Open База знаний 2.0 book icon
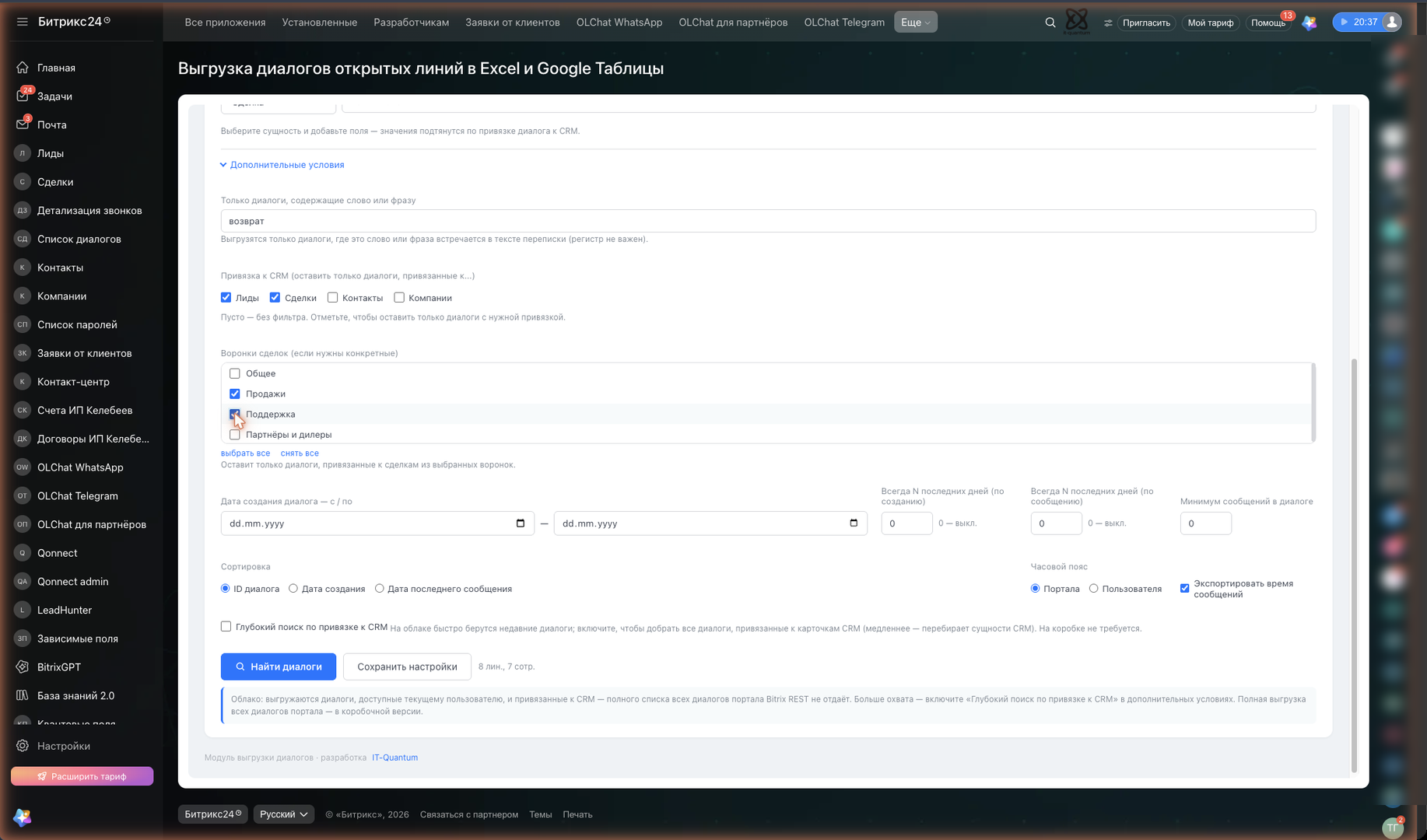This screenshot has height=840, width=1427. pyautogui.click(x=23, y=695)
